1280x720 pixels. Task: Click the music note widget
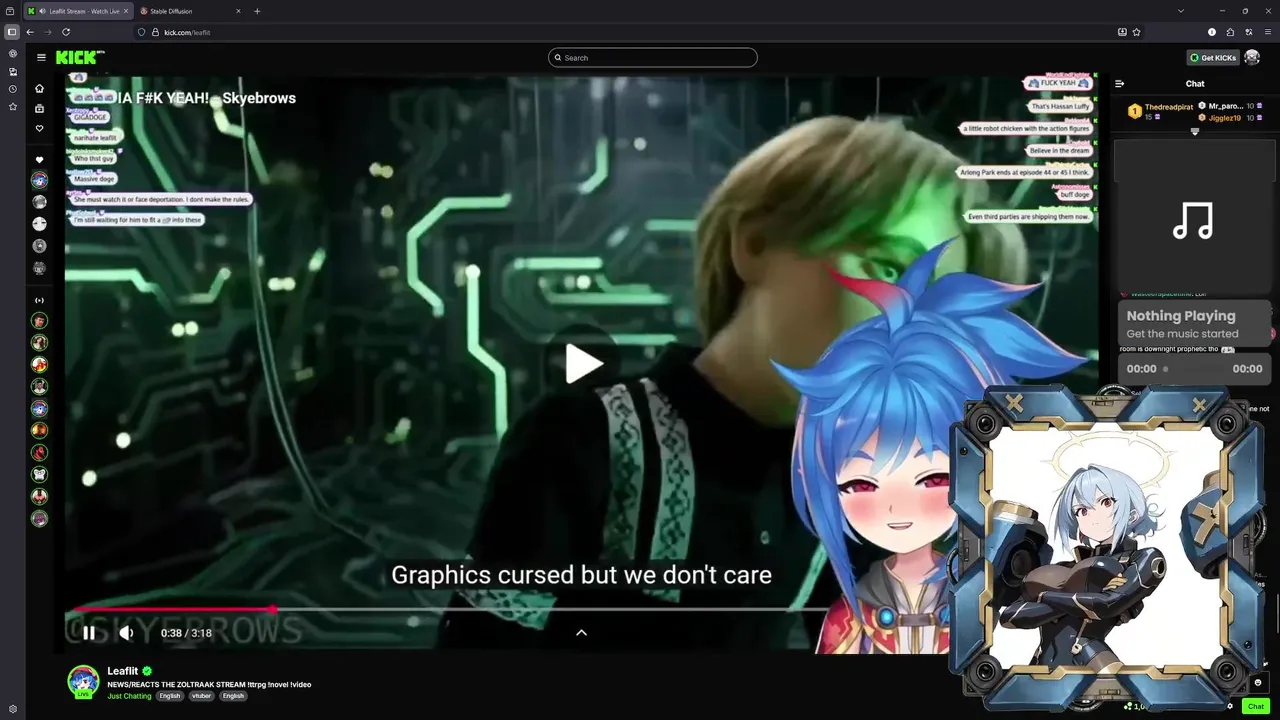click(x=1193, y=220)
